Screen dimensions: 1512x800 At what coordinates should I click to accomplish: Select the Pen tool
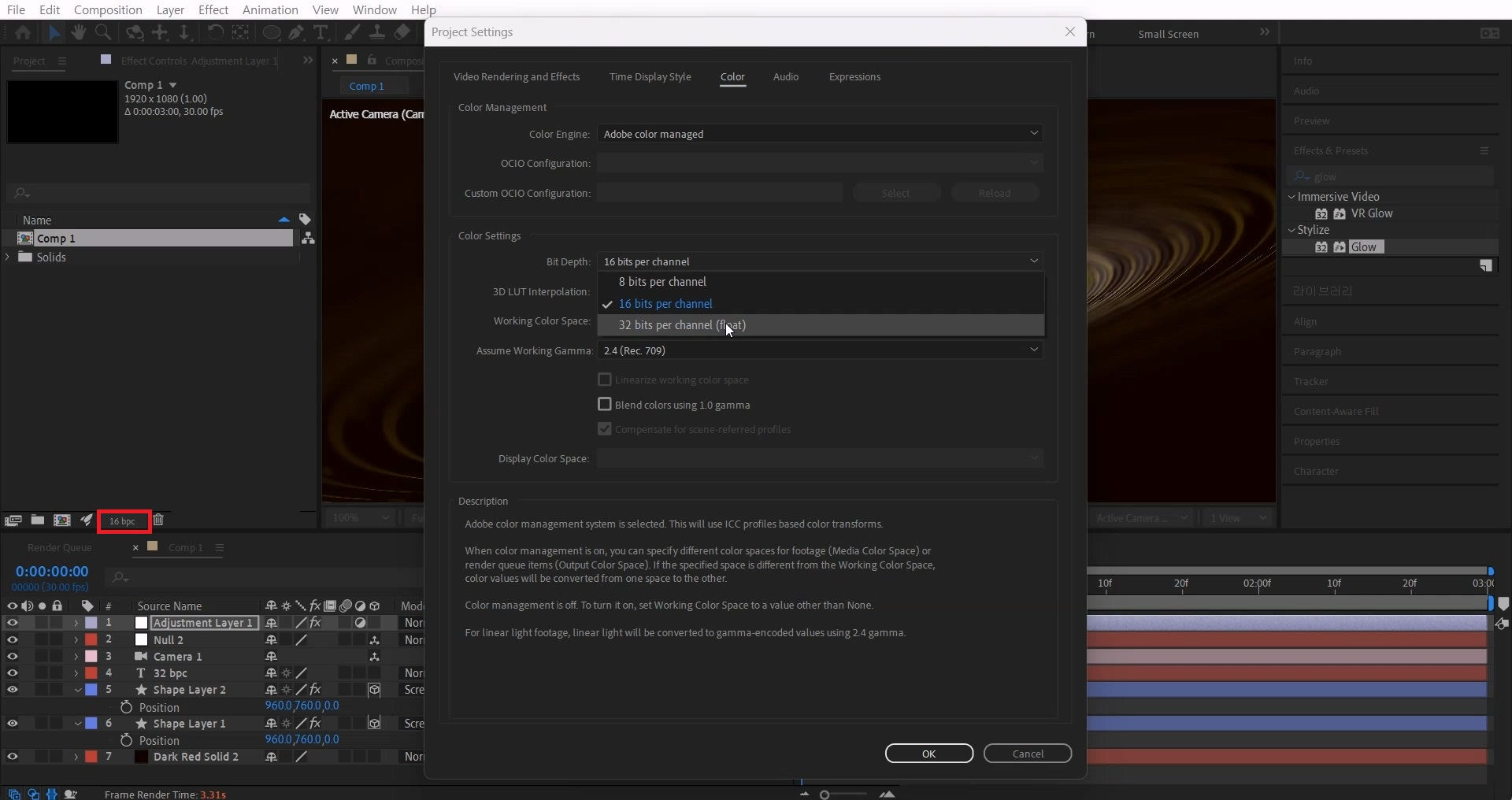(x=296, y=32)
